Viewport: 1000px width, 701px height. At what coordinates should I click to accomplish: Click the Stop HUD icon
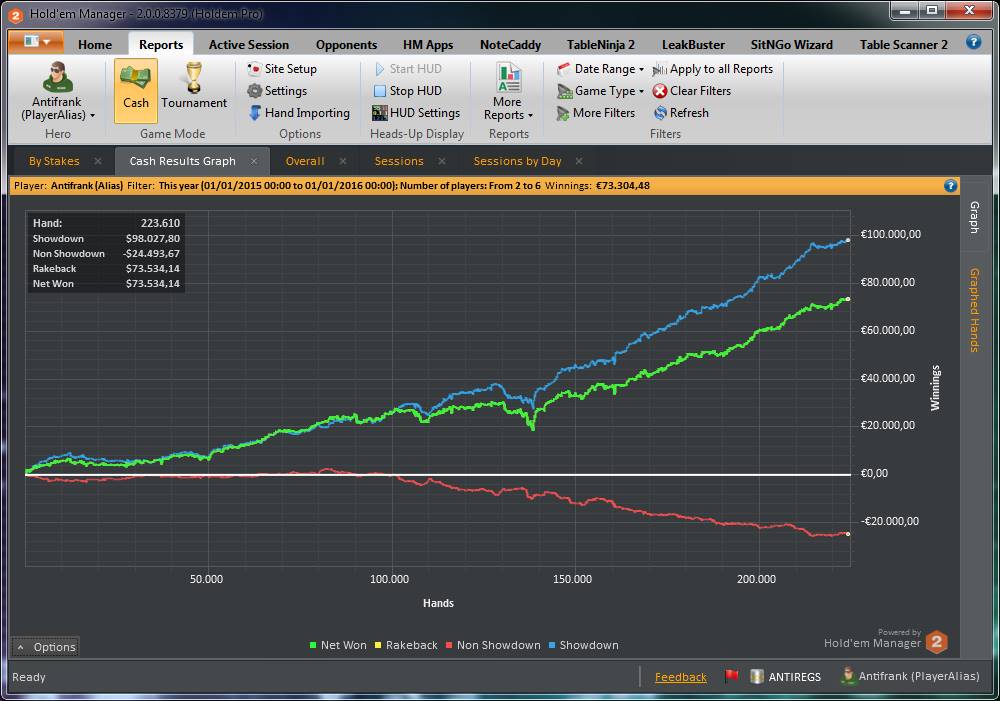[379, 91]
